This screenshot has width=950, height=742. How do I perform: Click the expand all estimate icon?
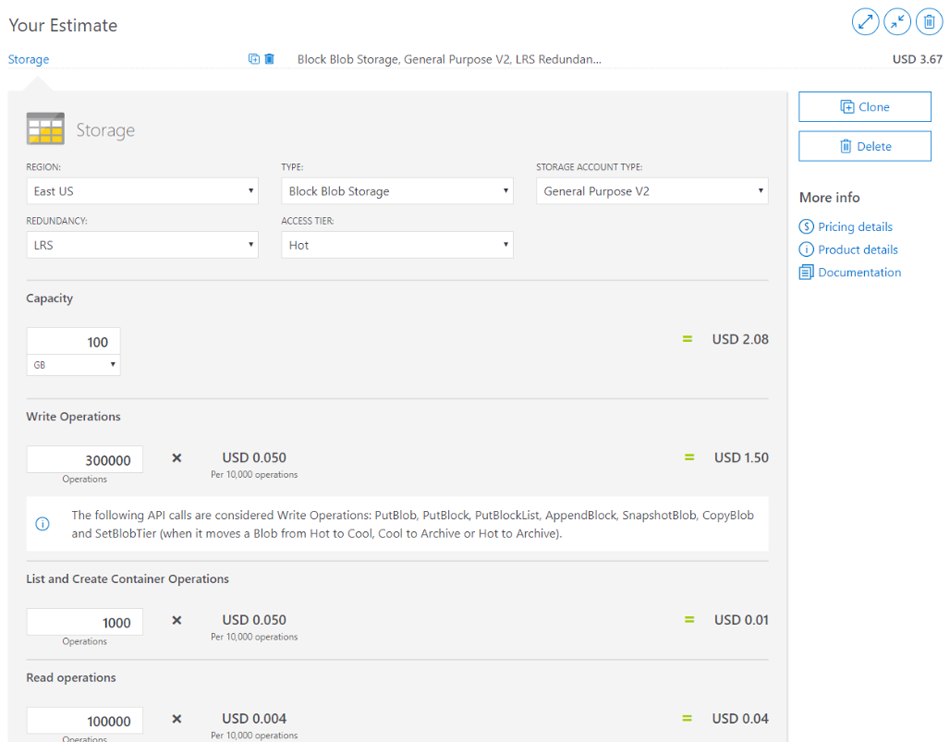point(865,22)
